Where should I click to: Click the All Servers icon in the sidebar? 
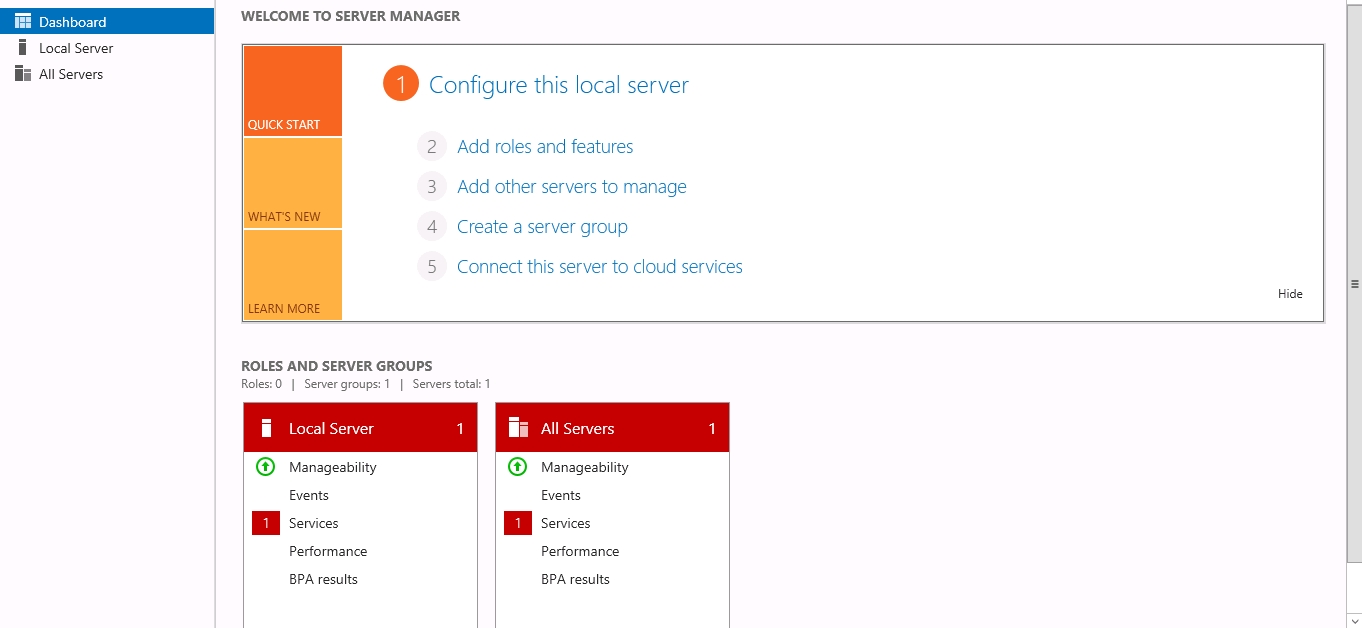point(23,73)
